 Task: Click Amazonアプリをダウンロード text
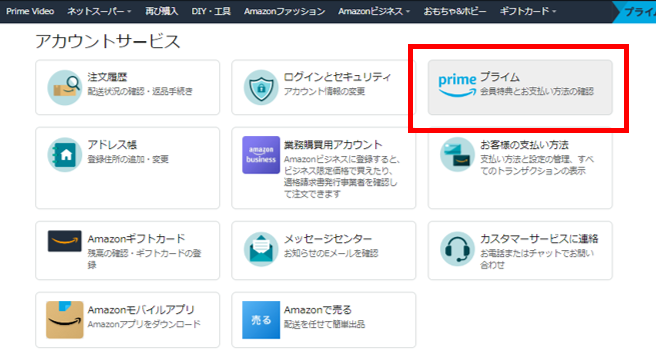click(x=144, y=324)
